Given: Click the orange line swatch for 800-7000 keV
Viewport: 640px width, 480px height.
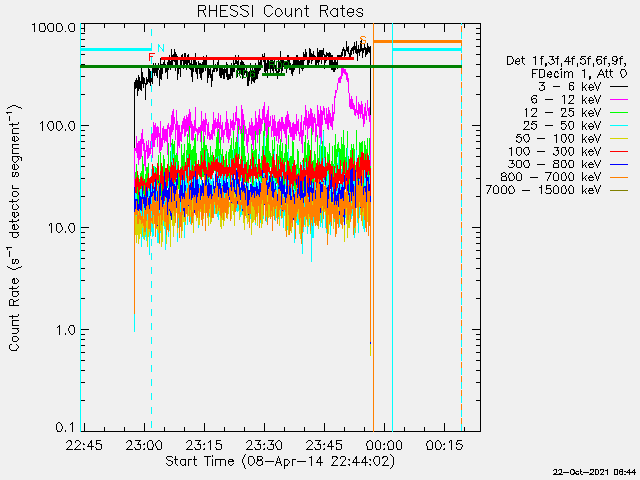Looking at the screenshot, I should pyautogui.click(x=619, y=177).
